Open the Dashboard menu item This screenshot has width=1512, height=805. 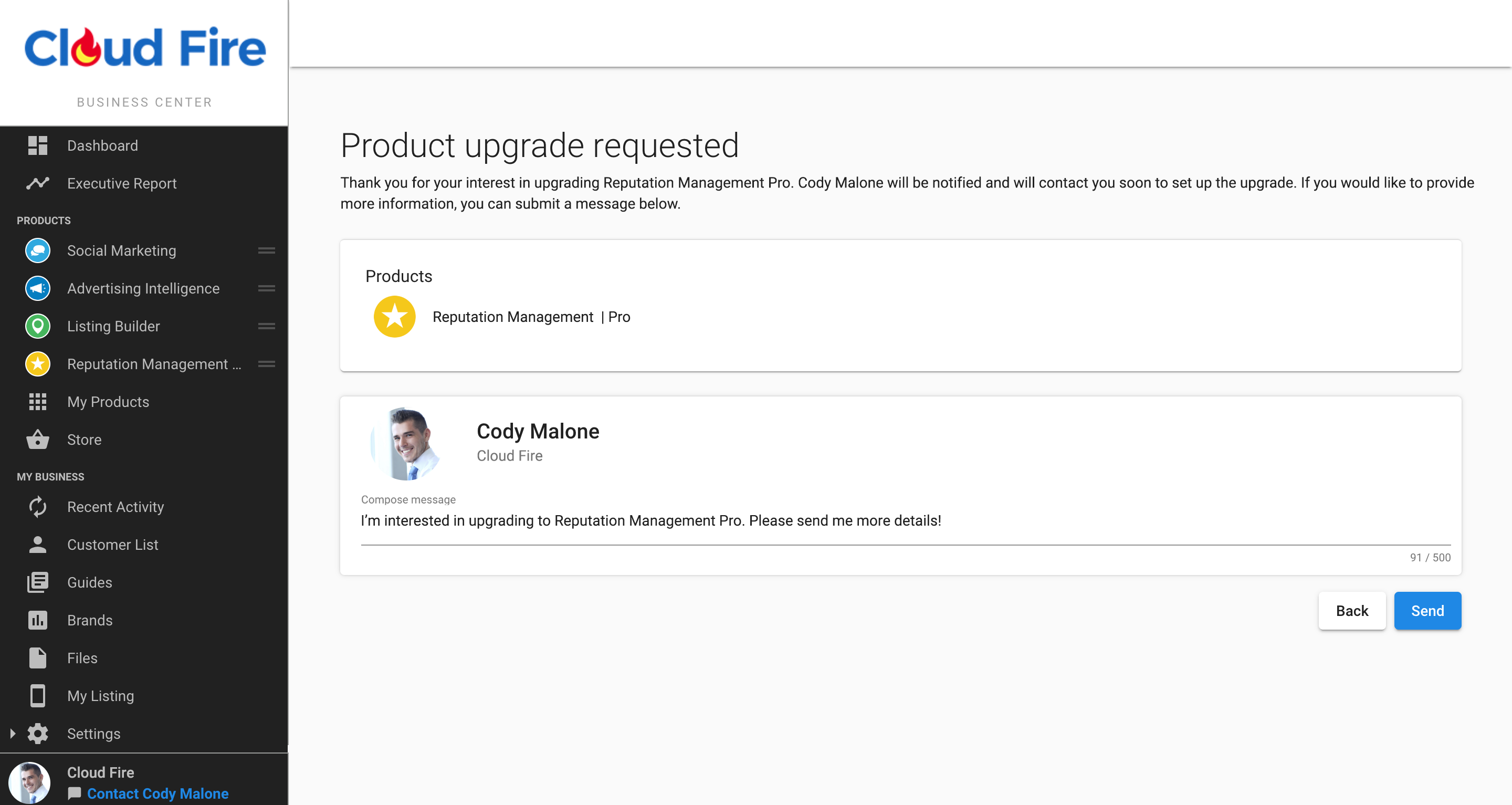point(144,145)
